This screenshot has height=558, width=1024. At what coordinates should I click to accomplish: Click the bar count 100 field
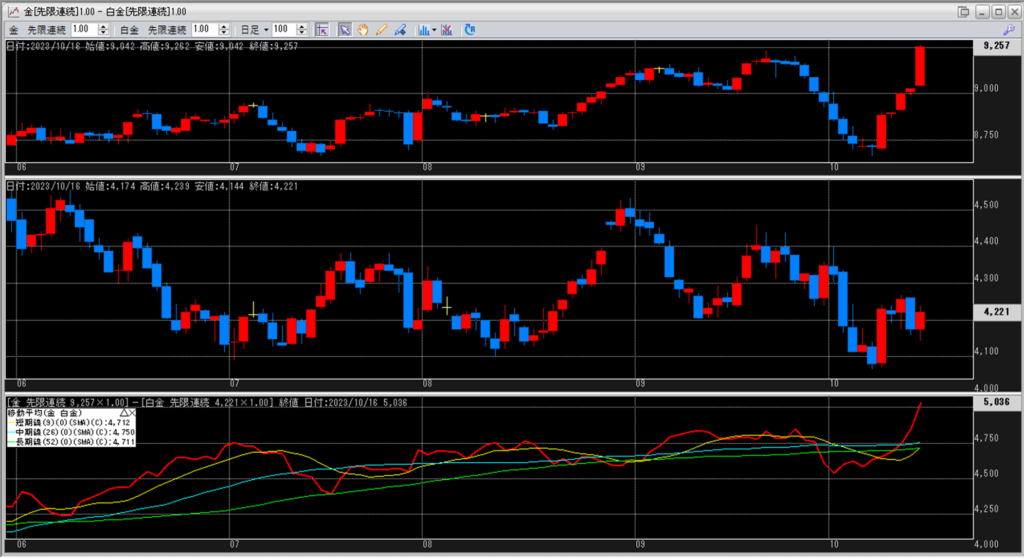point(283,30)
